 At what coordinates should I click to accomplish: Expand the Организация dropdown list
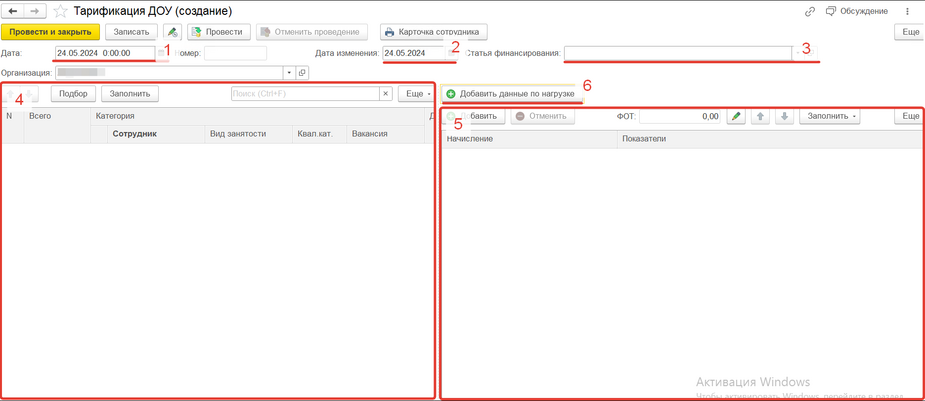coord(289,73)
